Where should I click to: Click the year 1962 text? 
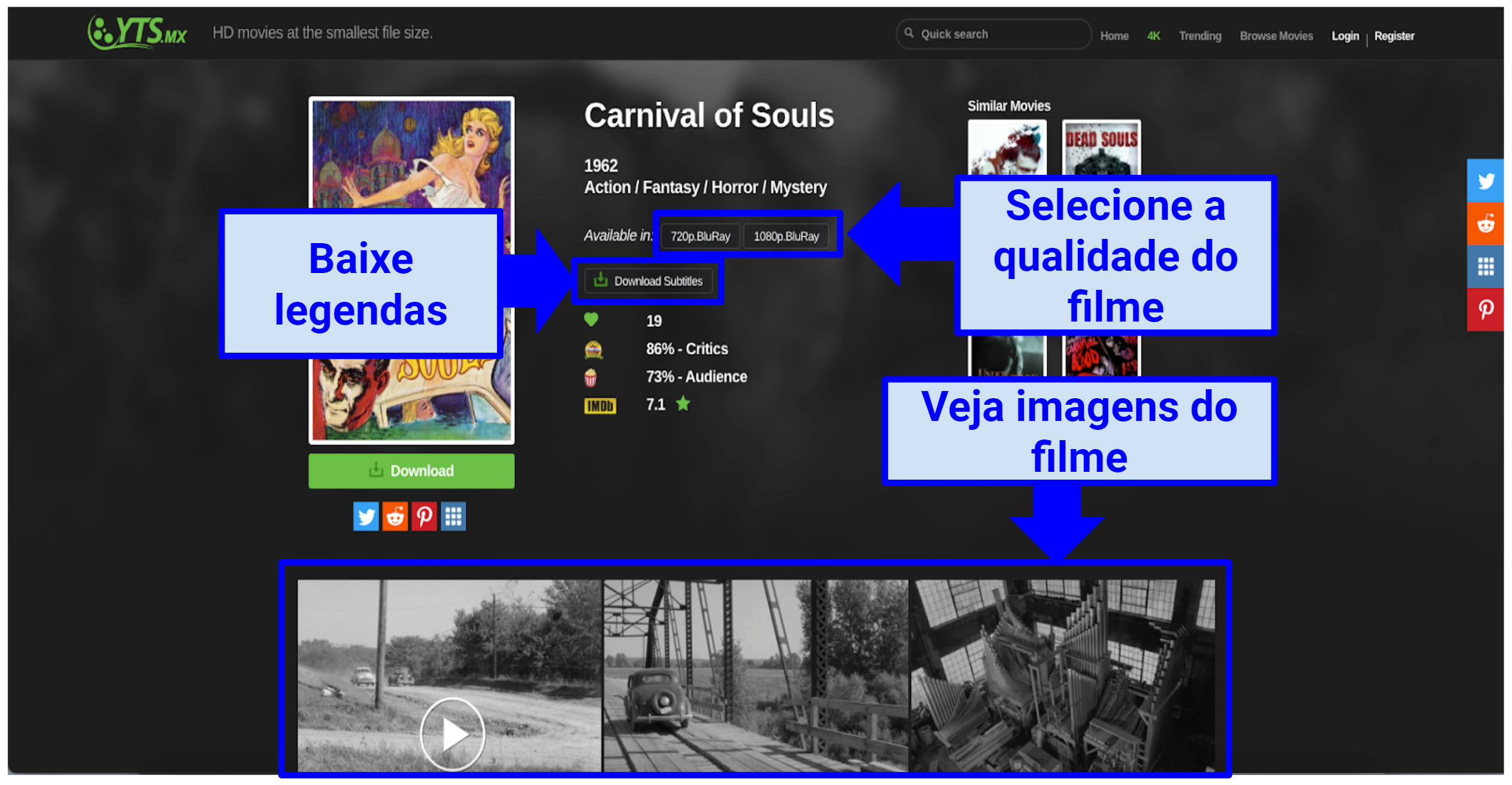click(x=601, y=165)
